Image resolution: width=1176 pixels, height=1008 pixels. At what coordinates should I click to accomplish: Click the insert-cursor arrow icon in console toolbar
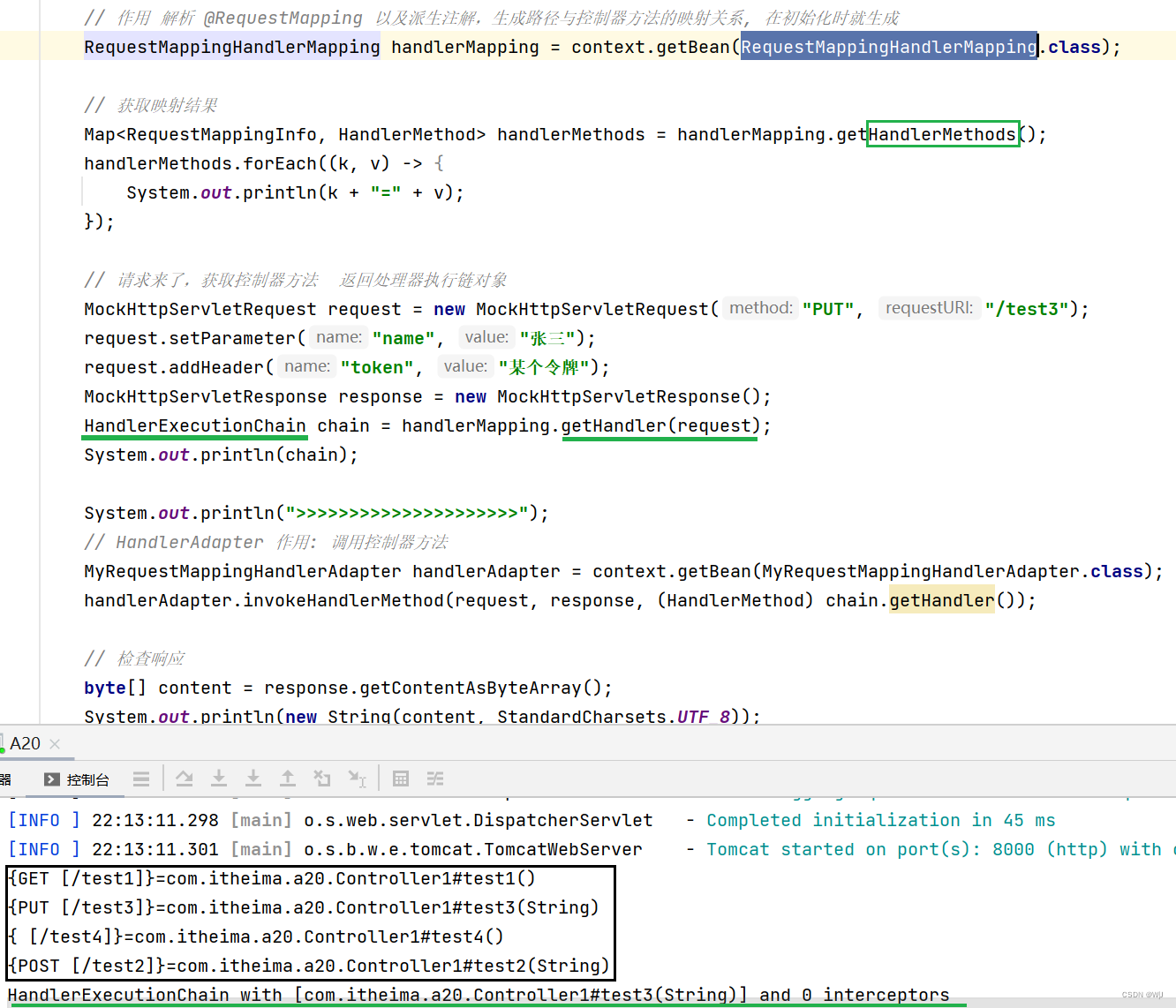tap(358, 779)
